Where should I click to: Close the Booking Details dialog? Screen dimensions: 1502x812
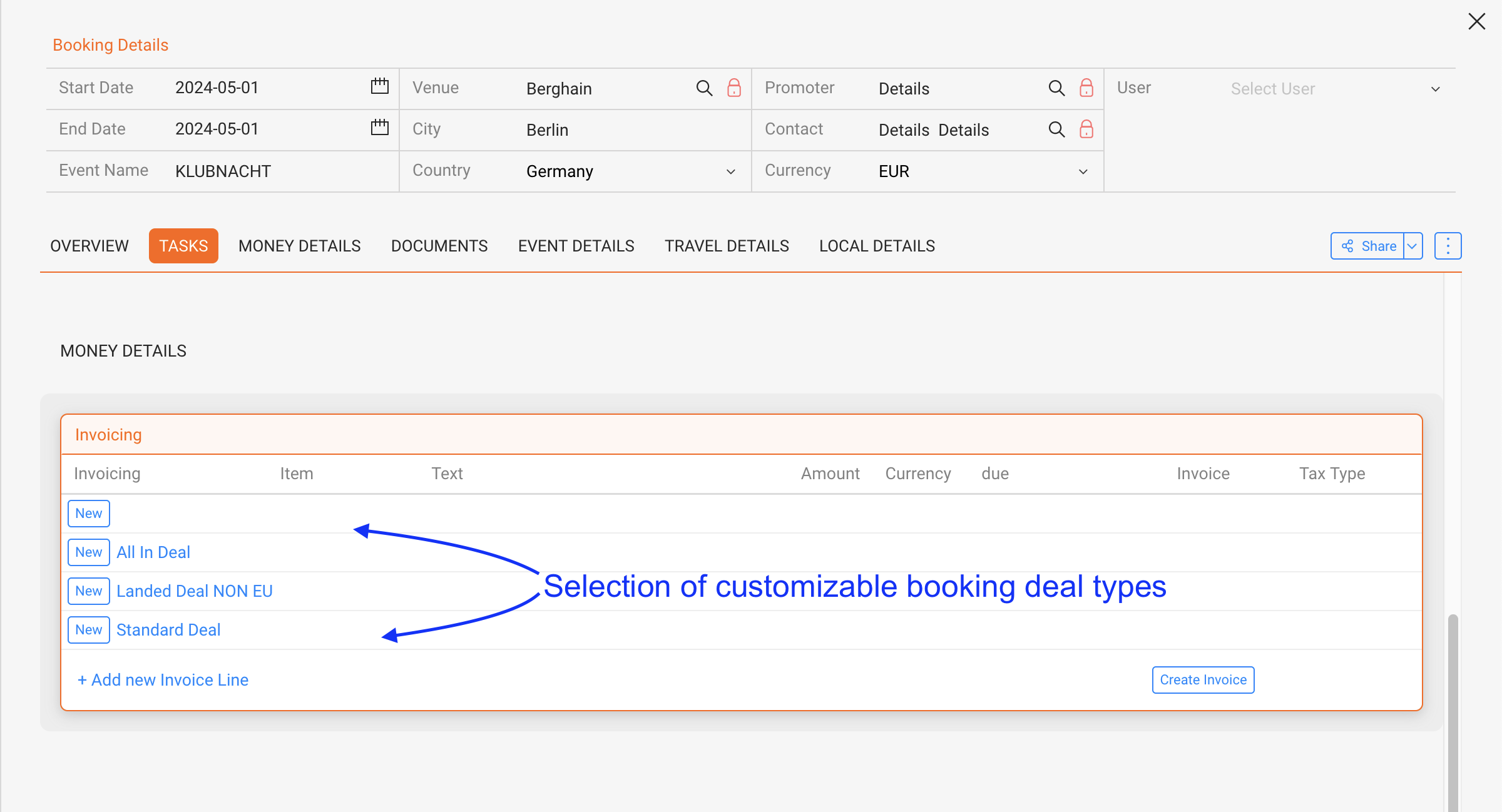1476,21
